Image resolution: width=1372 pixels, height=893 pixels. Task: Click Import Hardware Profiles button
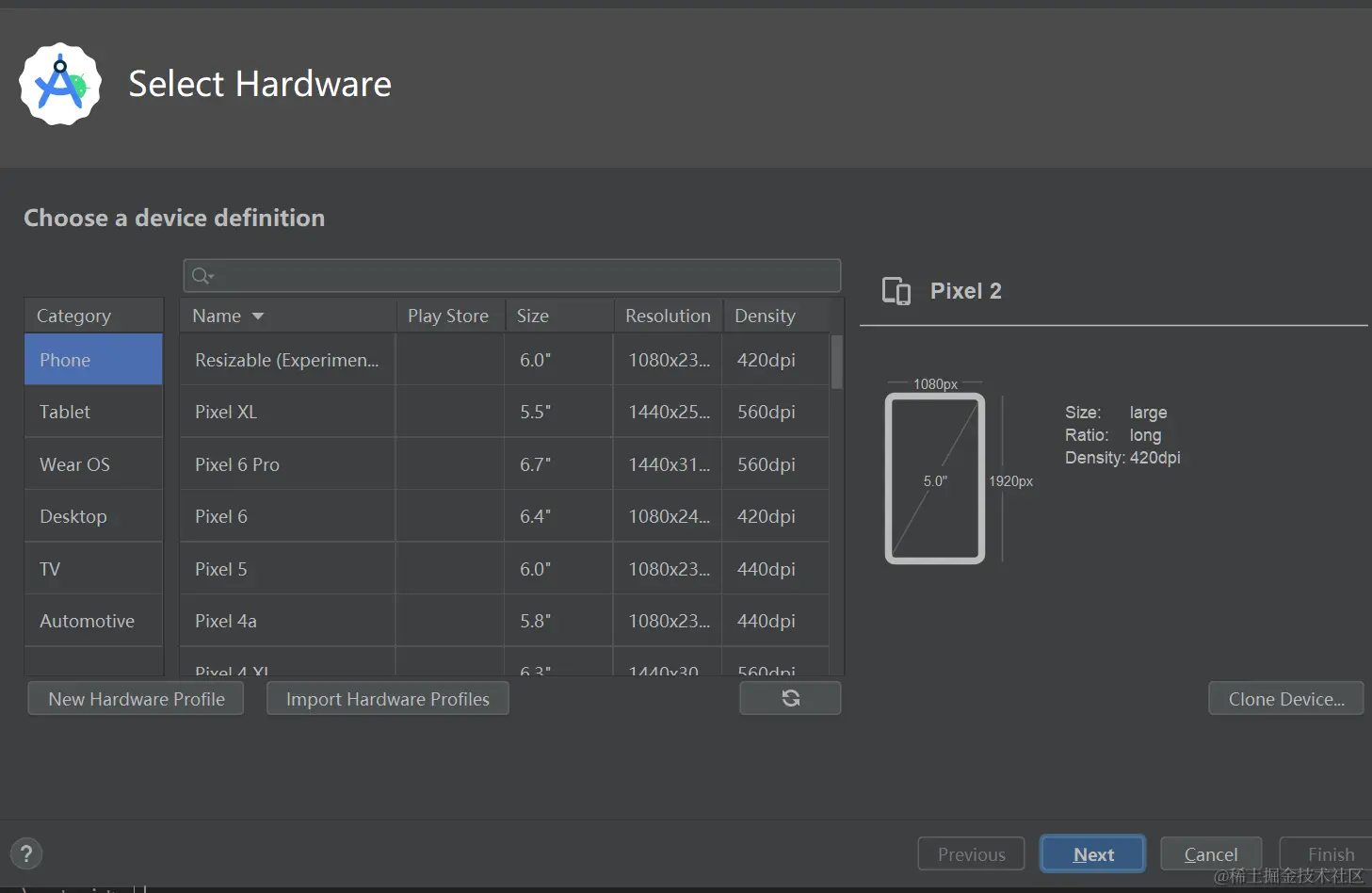(x=388, y=699)
